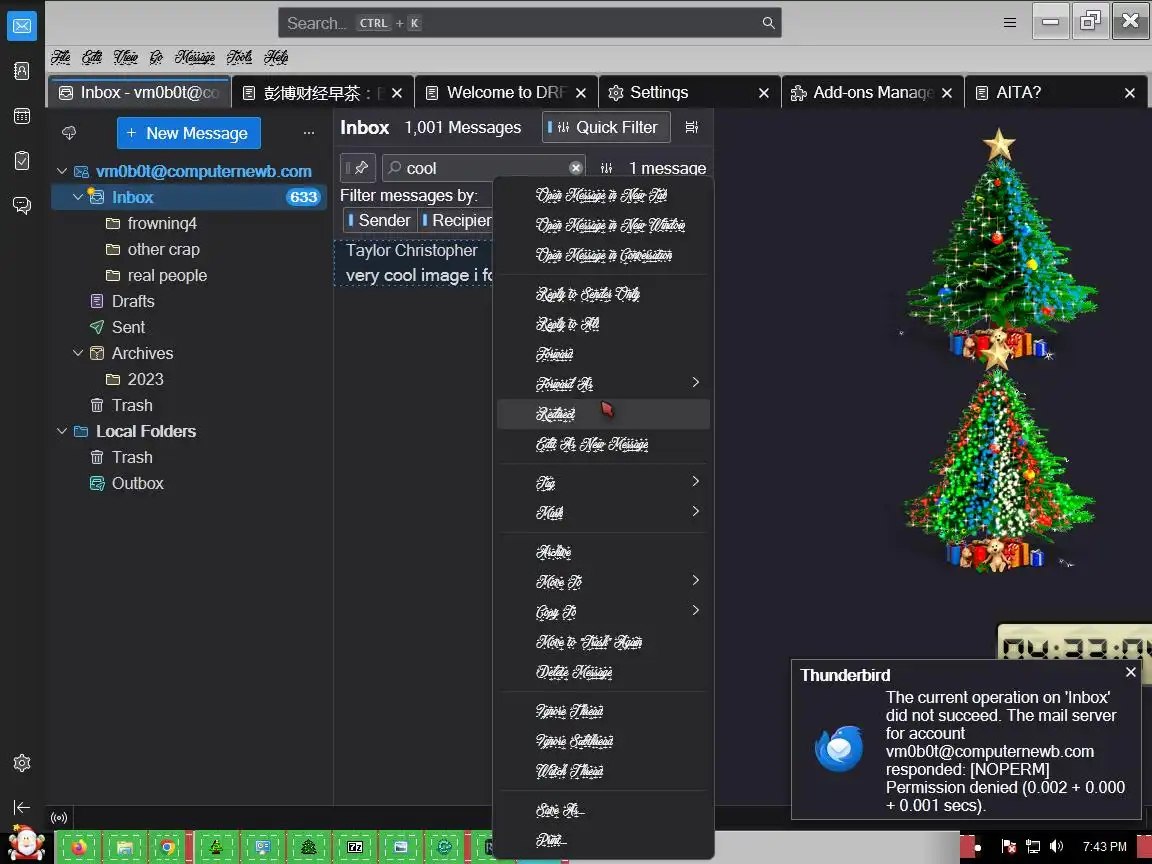Viewport: 1152px width, 864px height.
Task: Click the online status indicator in status bar
Action: tap(59, 818)
